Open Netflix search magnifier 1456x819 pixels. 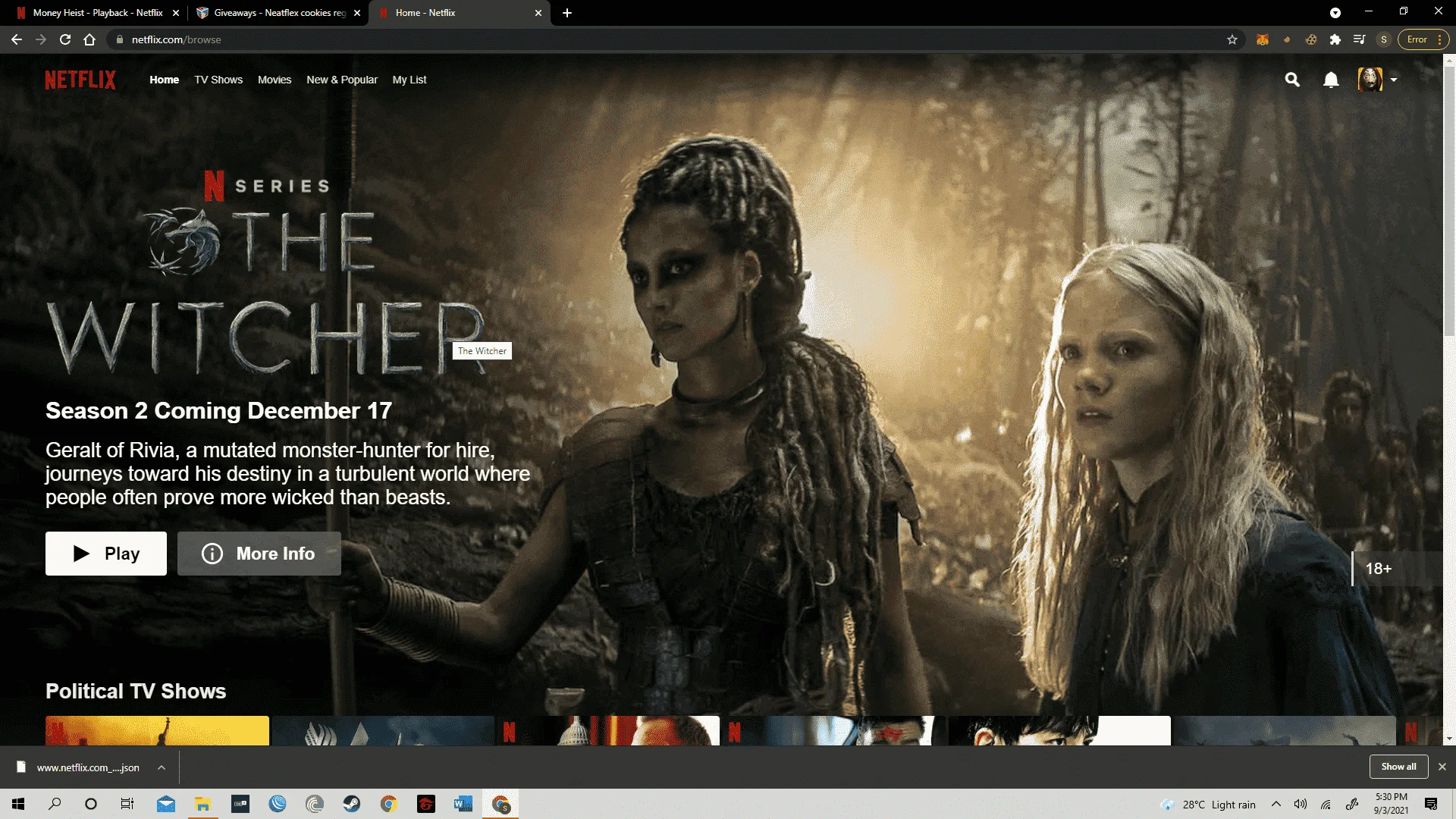click(x=1292, y=80)
